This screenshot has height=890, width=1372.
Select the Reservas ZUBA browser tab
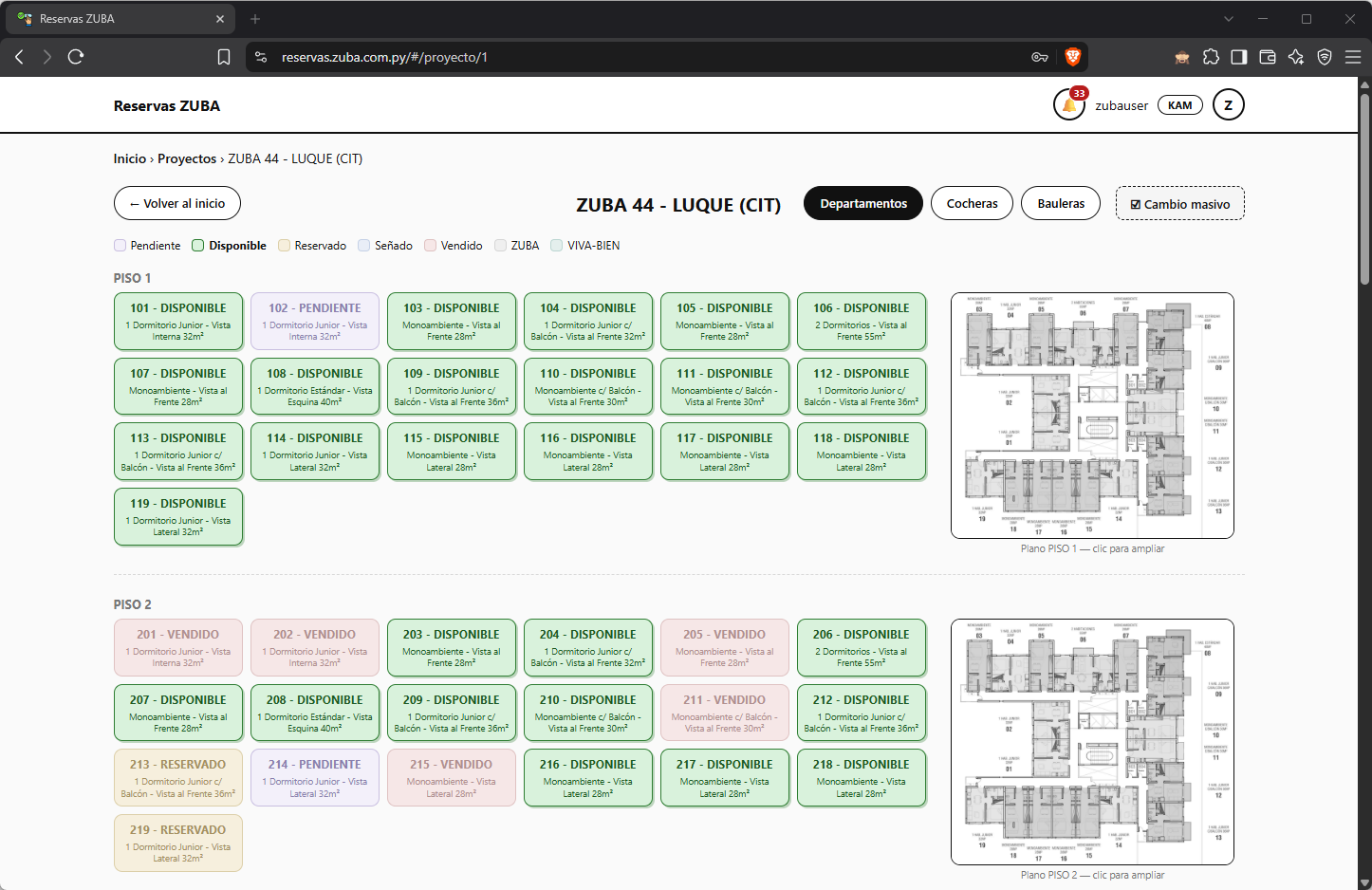(121, 19)
